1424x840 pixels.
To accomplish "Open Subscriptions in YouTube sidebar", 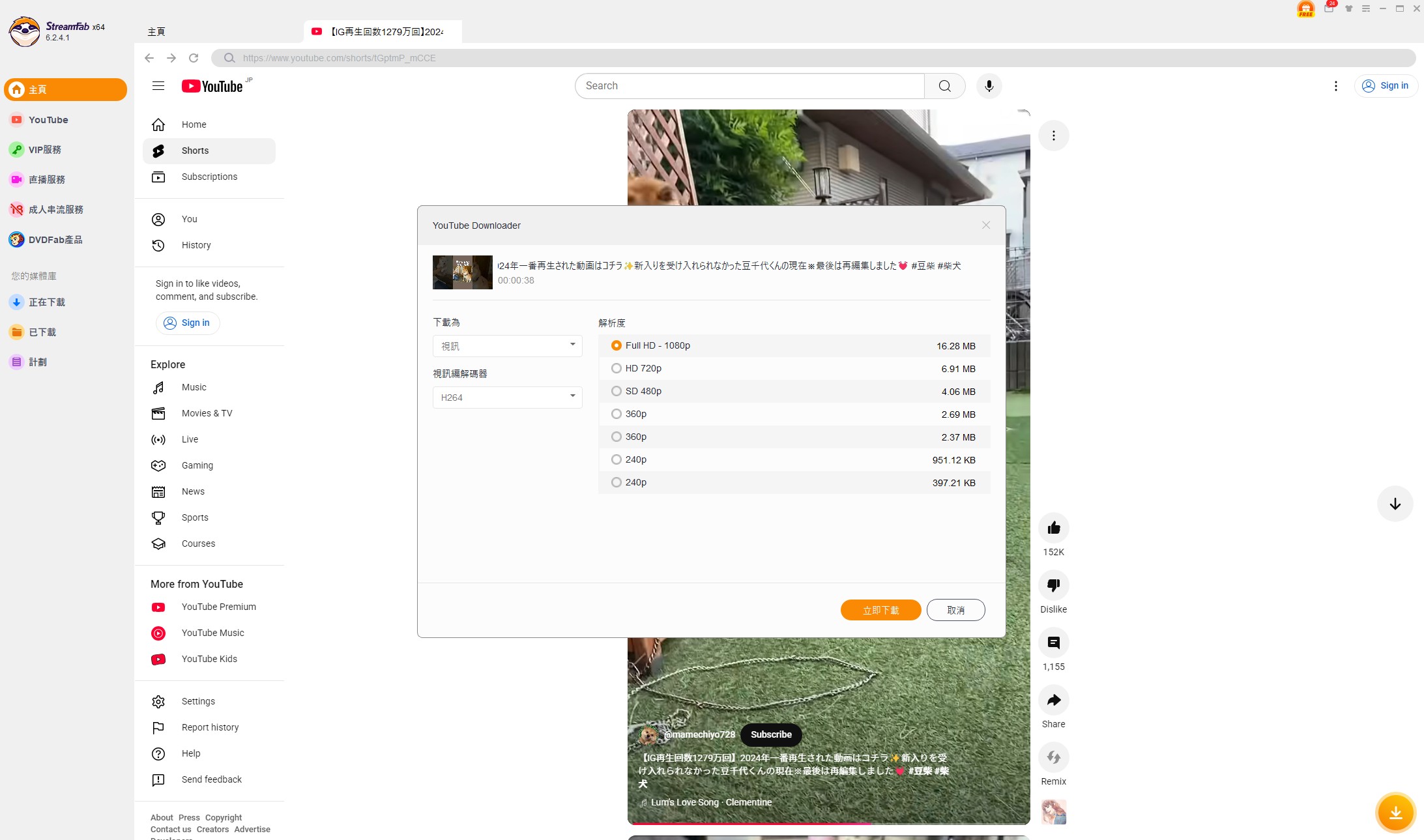I will point(209,177).
